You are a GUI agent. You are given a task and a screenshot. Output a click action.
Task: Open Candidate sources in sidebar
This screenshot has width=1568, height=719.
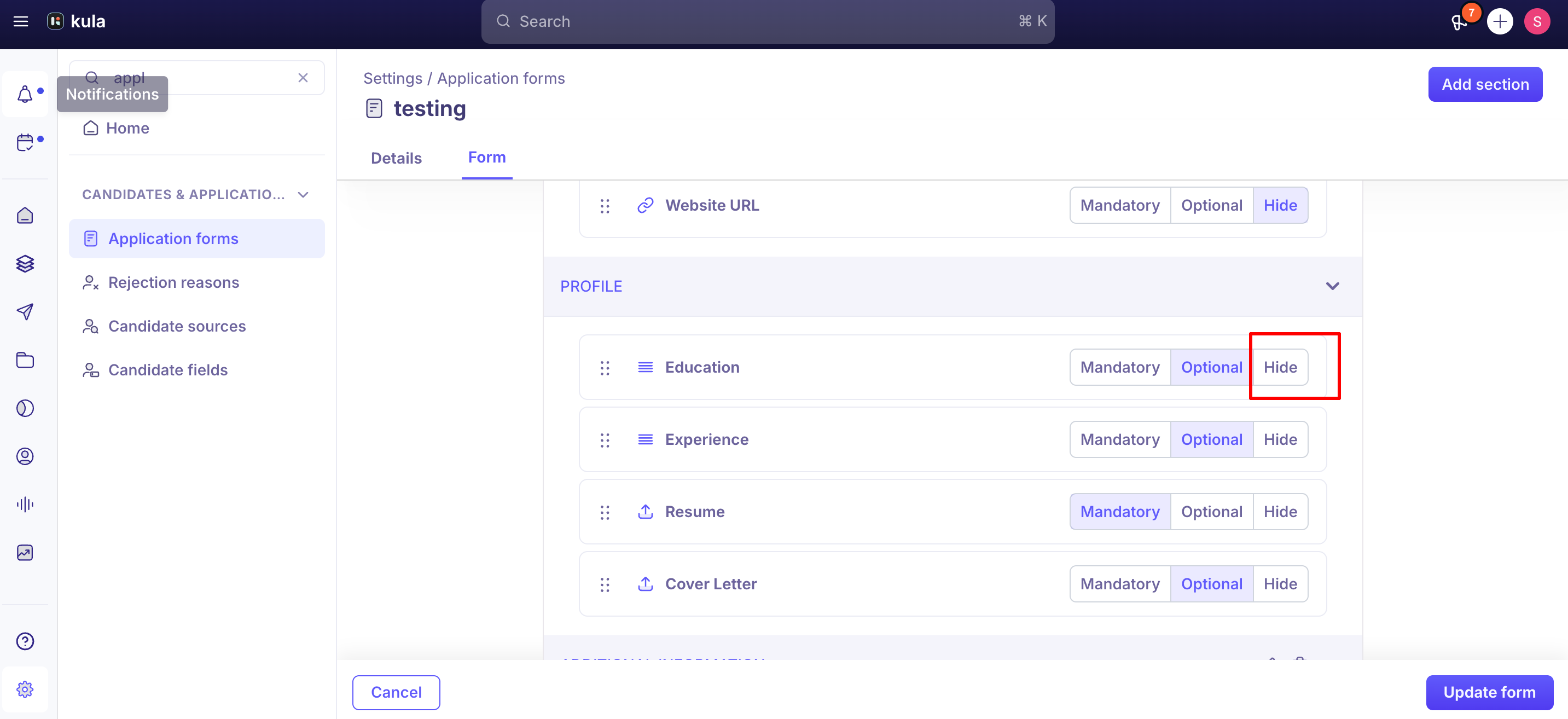pyautogui.click(x=196, y=326)
